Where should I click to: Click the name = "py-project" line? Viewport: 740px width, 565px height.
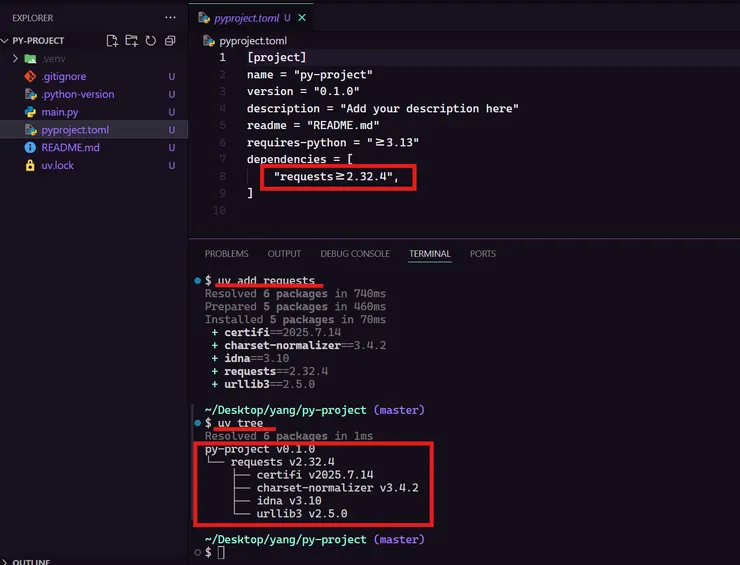click(x=310, y=75)
